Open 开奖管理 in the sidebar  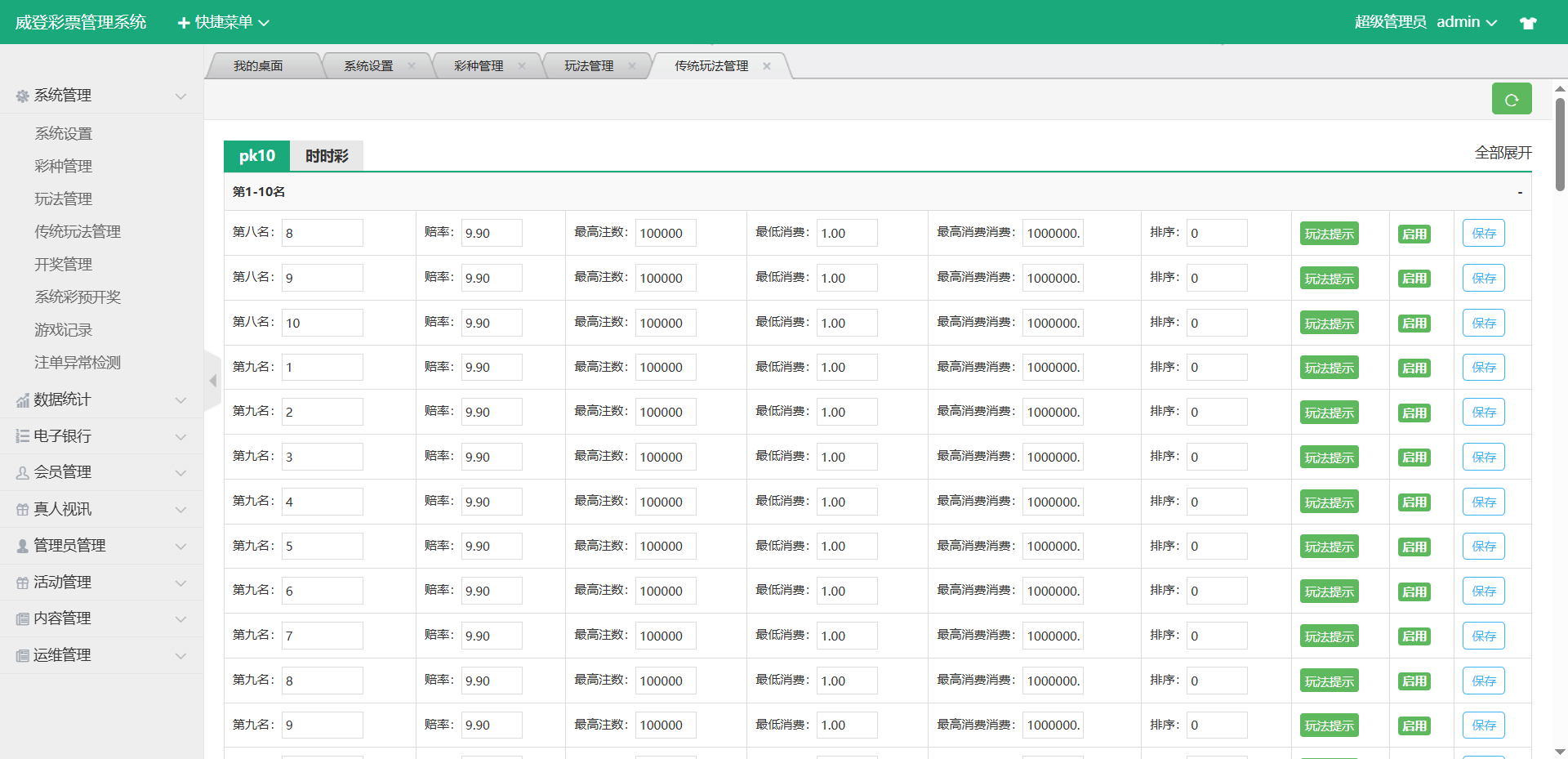(64, 265)
